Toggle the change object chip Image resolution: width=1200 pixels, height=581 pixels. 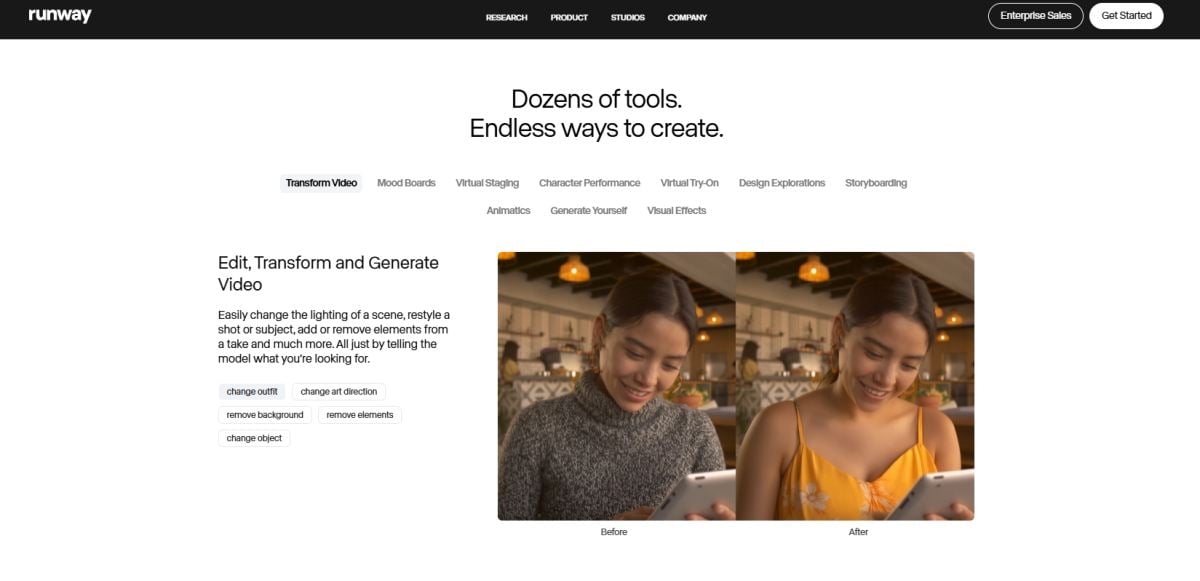(x=254, y=438)
